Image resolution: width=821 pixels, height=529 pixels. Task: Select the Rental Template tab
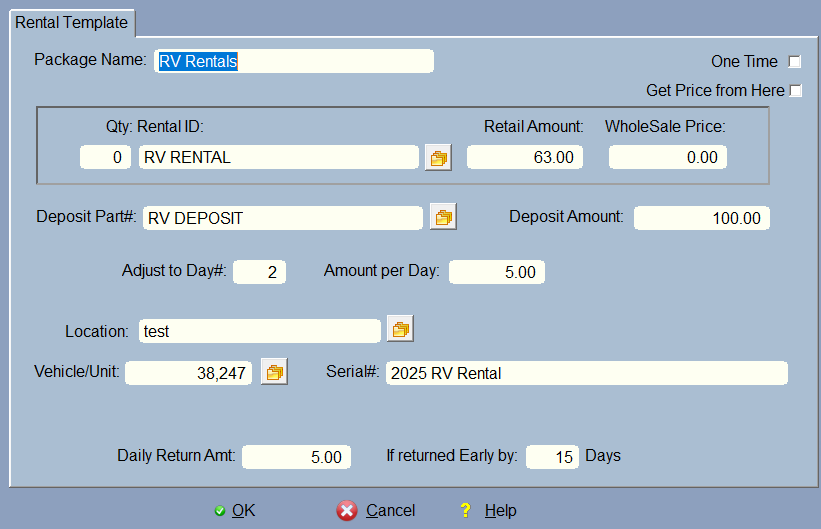pyautogui.click(x=72, y=23)
